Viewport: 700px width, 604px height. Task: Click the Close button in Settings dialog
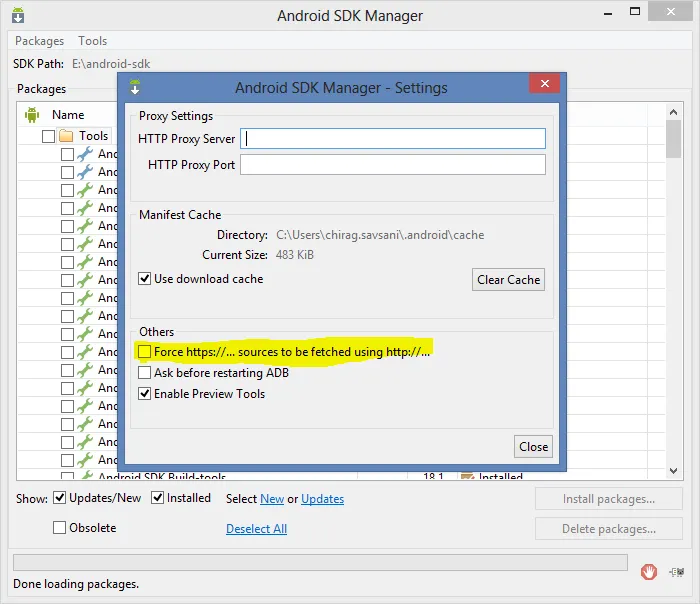point(533,446)
